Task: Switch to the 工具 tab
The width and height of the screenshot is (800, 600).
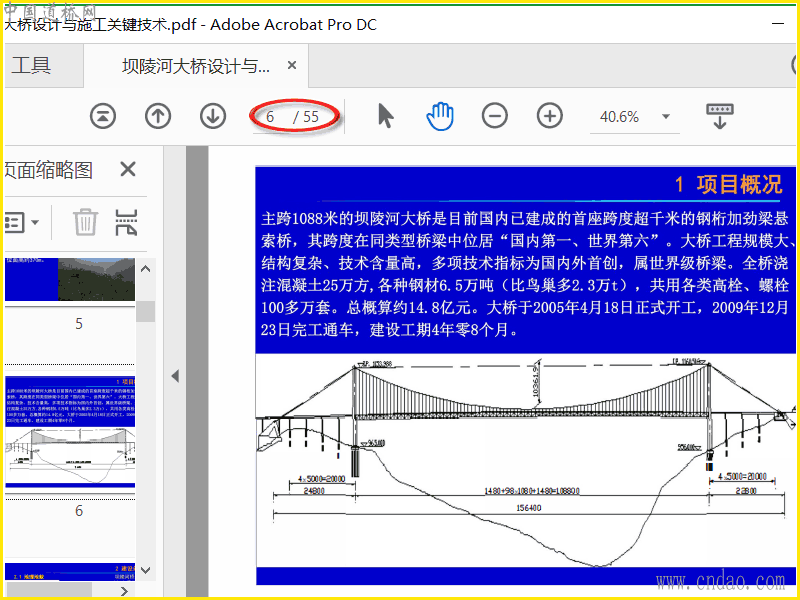Action: point(32,65)
